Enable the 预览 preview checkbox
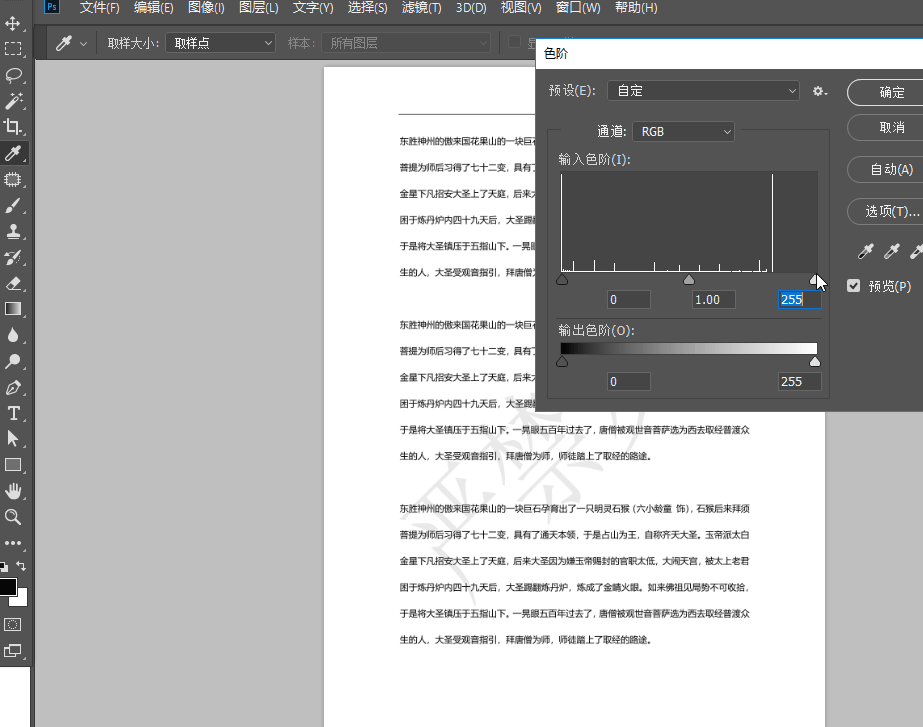 853,286
